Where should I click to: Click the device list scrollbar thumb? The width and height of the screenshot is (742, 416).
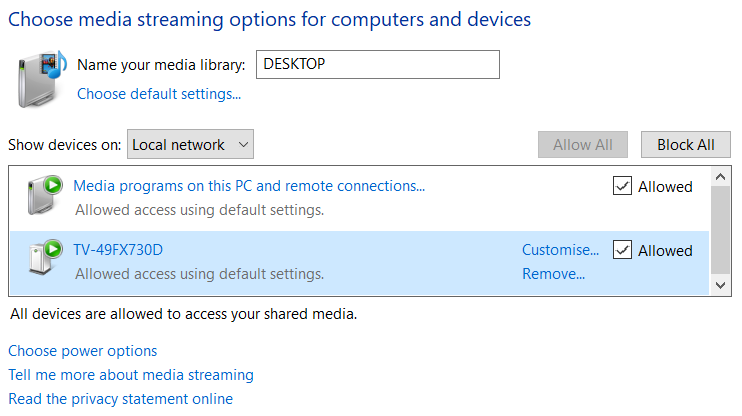721,231
